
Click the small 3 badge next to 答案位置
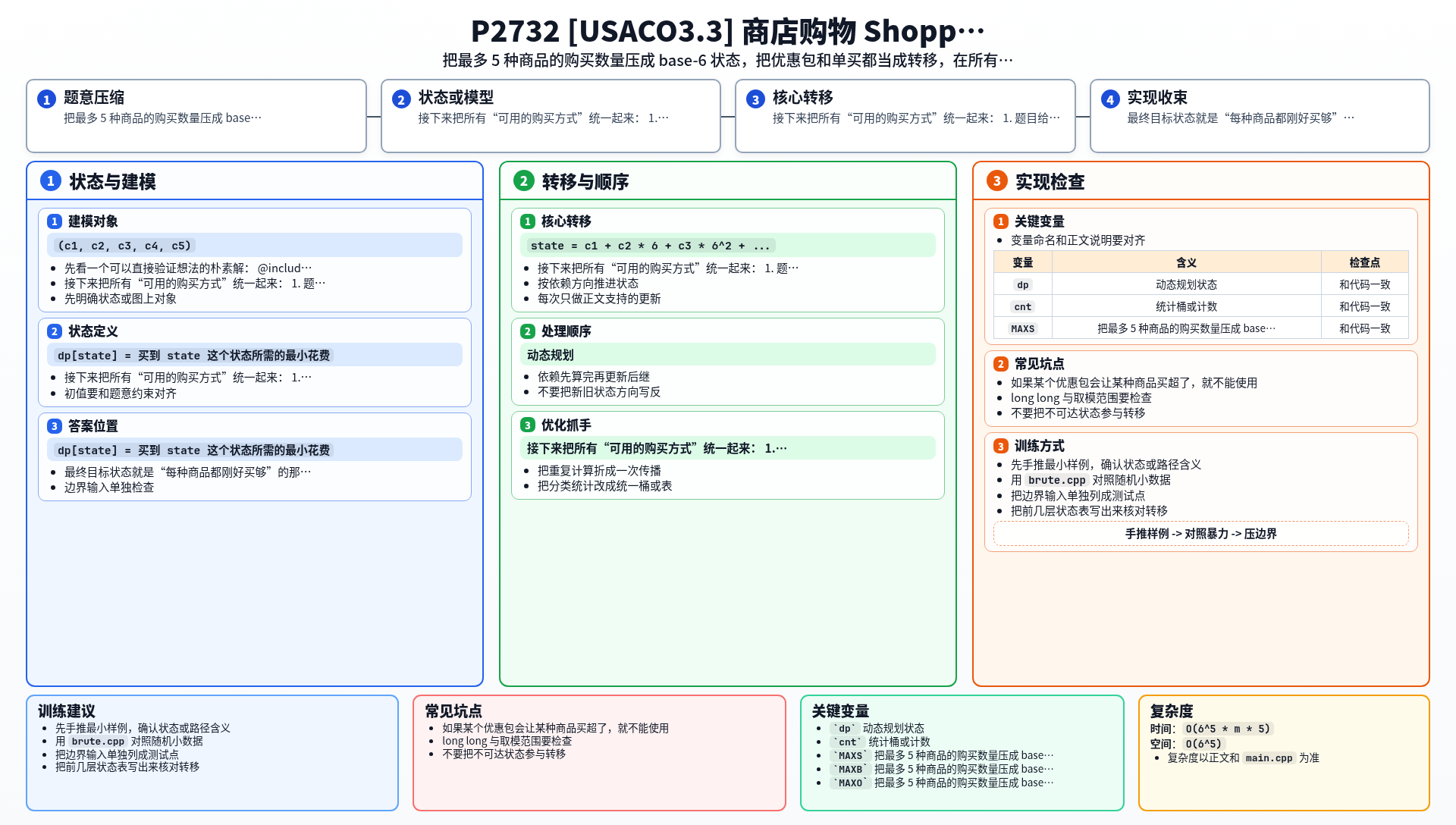click(55, 426)
